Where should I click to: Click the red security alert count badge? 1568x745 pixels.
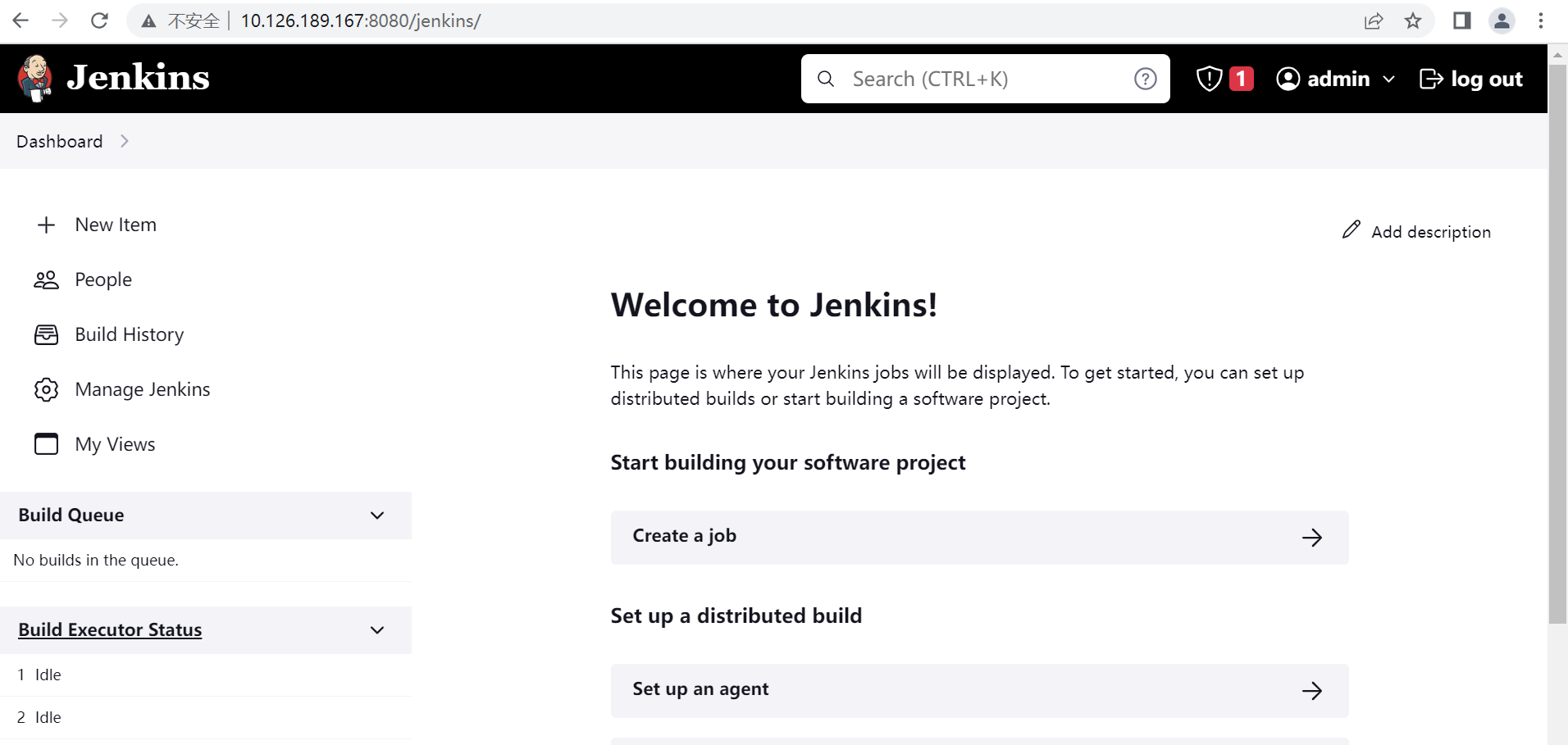tap(1242, 79)
